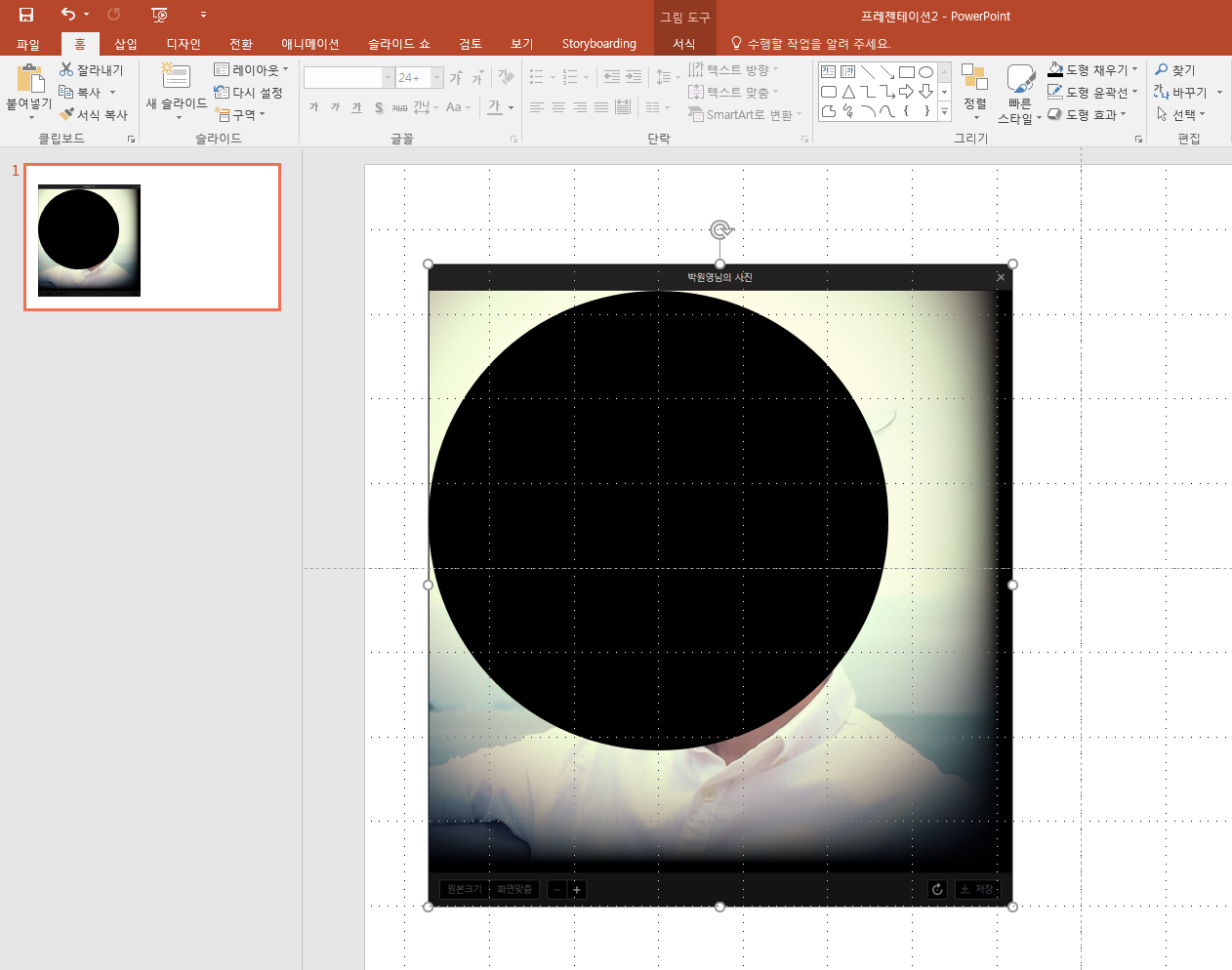Click the 도형 채우기 fill color bucket
Image resolution: width=1232 pixels, height=970 pixels.
(1055, 69)
